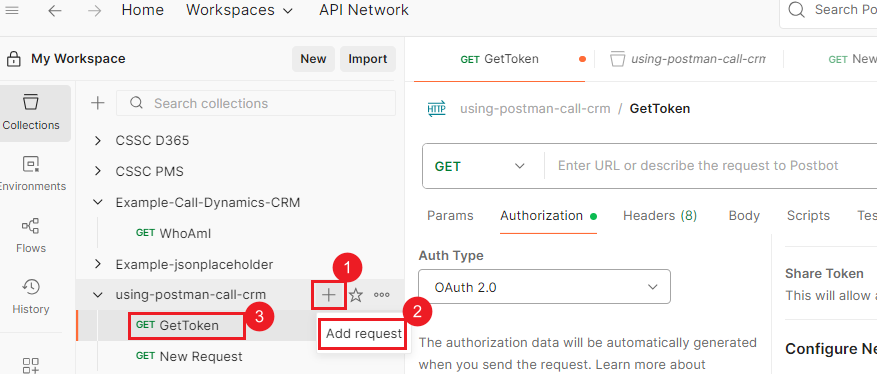This screenshot has width=877, height=374.
Task: Open the Flows sidebar icon
Action: 31,235
